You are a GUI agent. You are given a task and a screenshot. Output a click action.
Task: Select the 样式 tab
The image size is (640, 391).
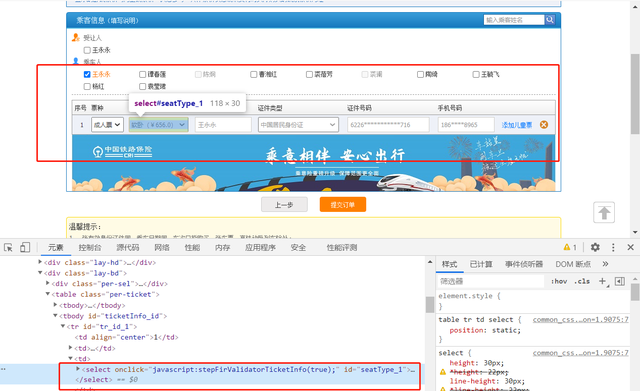[449, 264]
